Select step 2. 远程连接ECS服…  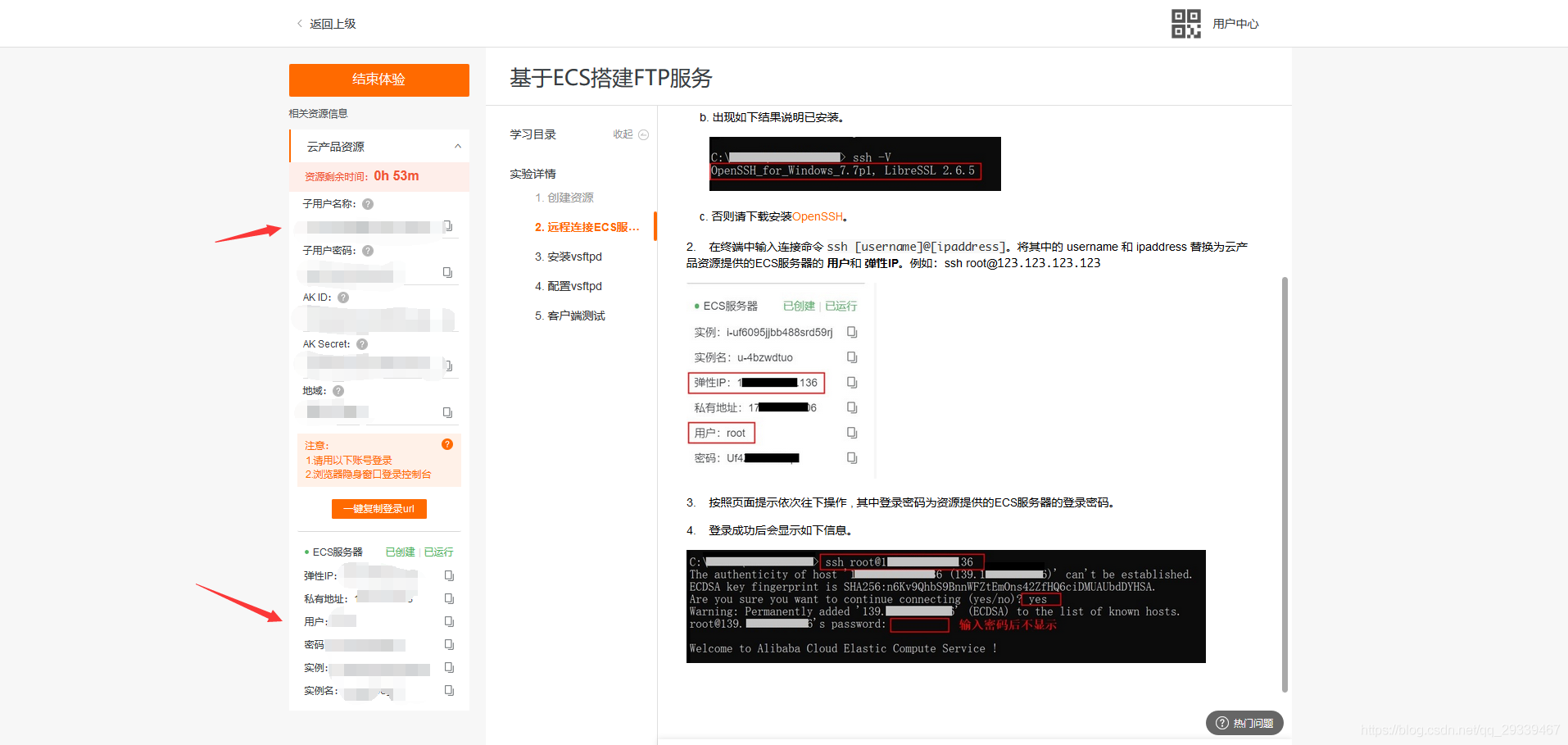pyautogui.click(x=587, y=227)
